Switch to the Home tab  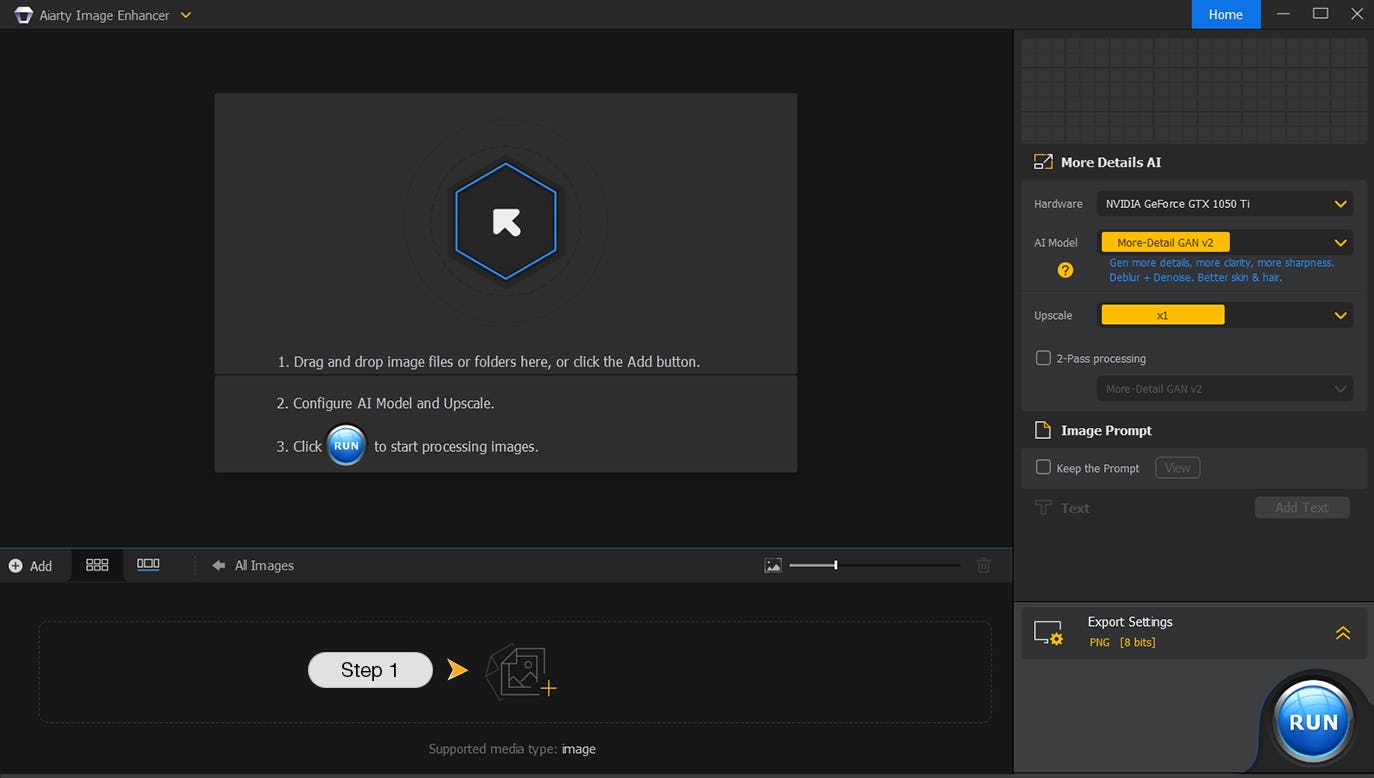coord(1225,14)
